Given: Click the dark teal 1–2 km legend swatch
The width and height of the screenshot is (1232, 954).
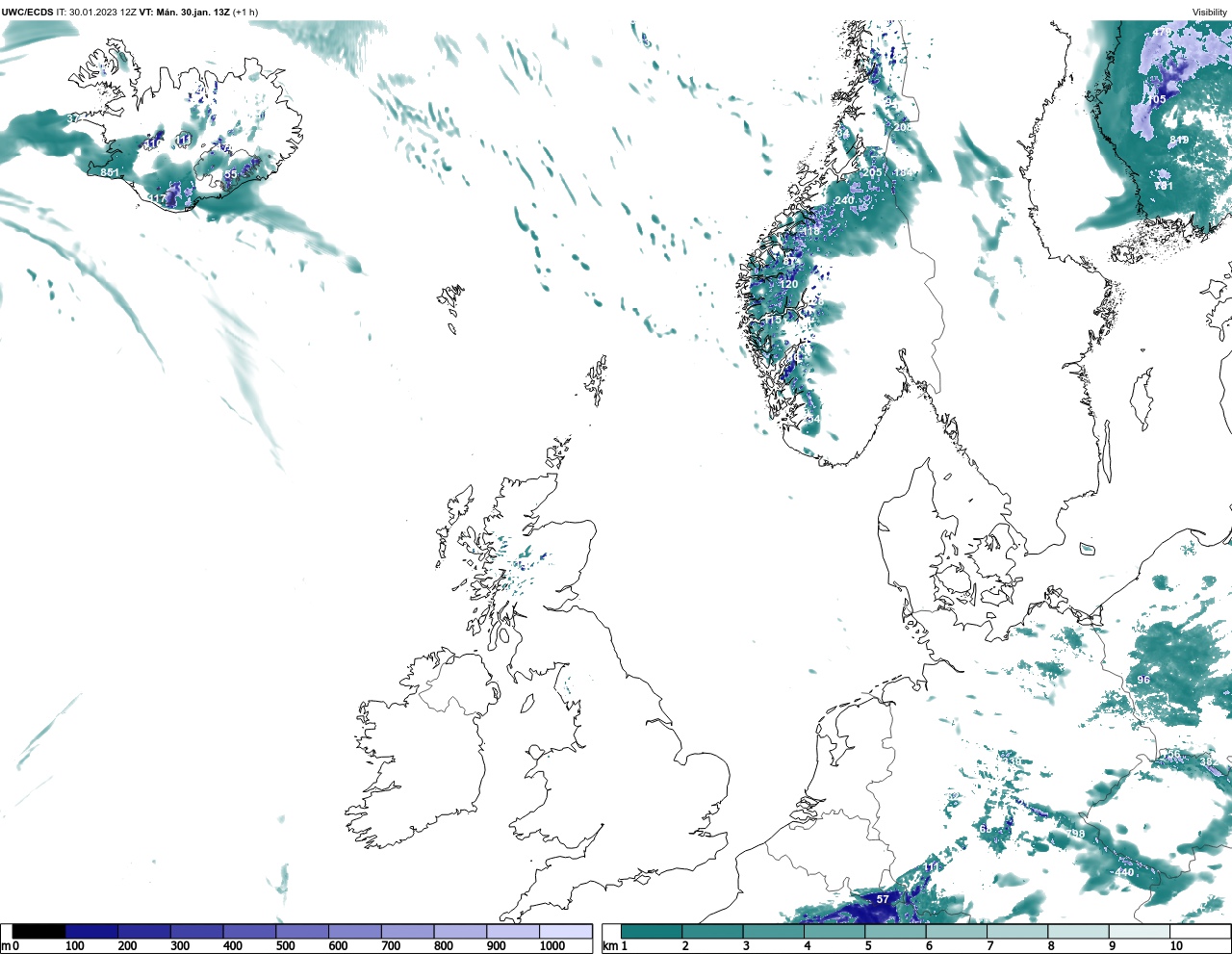Looking at the screenshot, I should 652,931.
